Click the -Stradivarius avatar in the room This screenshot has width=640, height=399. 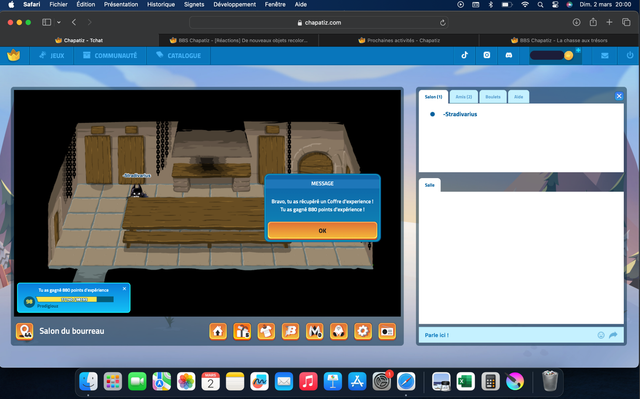click(138, 191)
